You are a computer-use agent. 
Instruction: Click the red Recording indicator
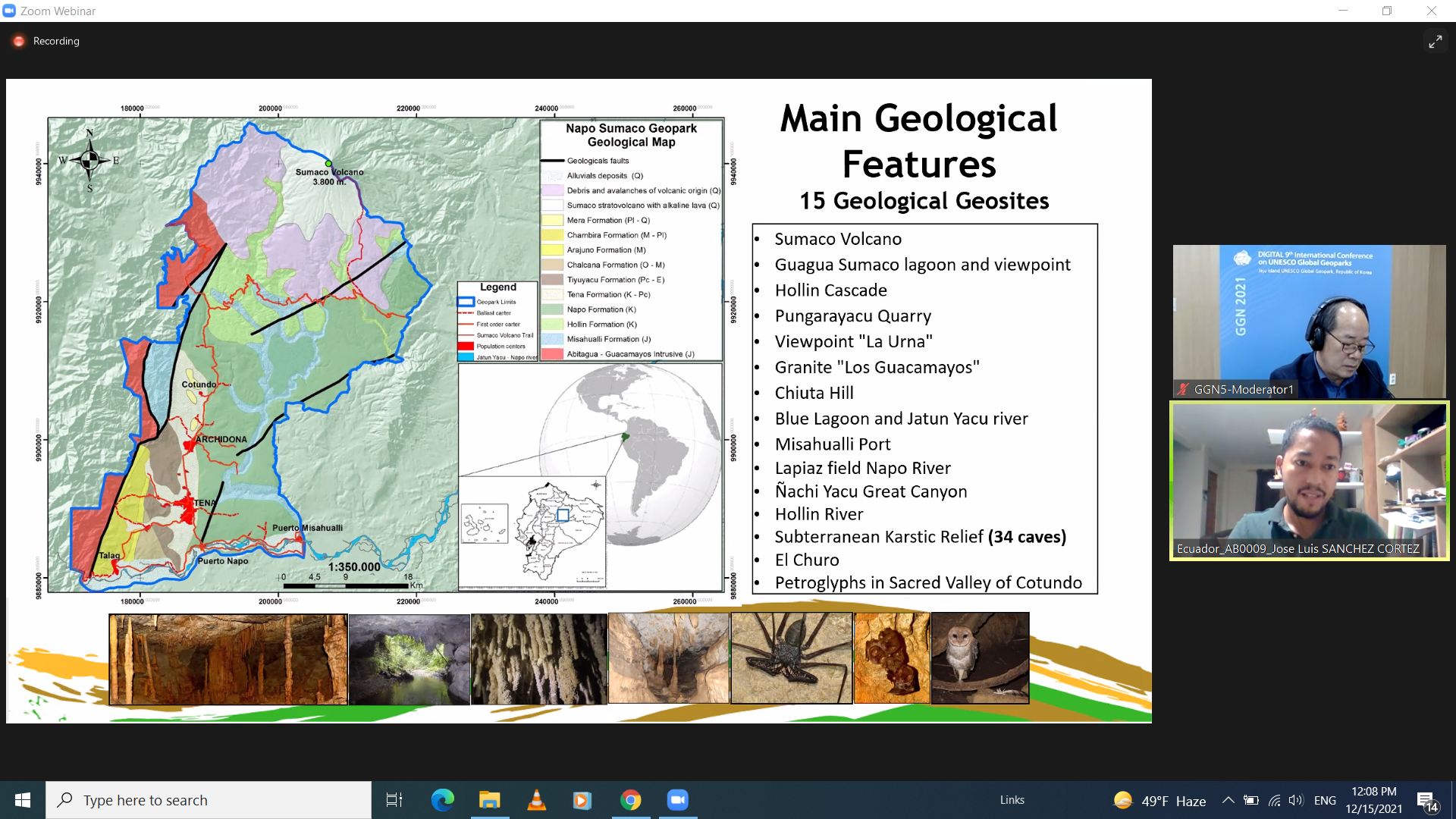pyautogui.click(x=19, y=41)
